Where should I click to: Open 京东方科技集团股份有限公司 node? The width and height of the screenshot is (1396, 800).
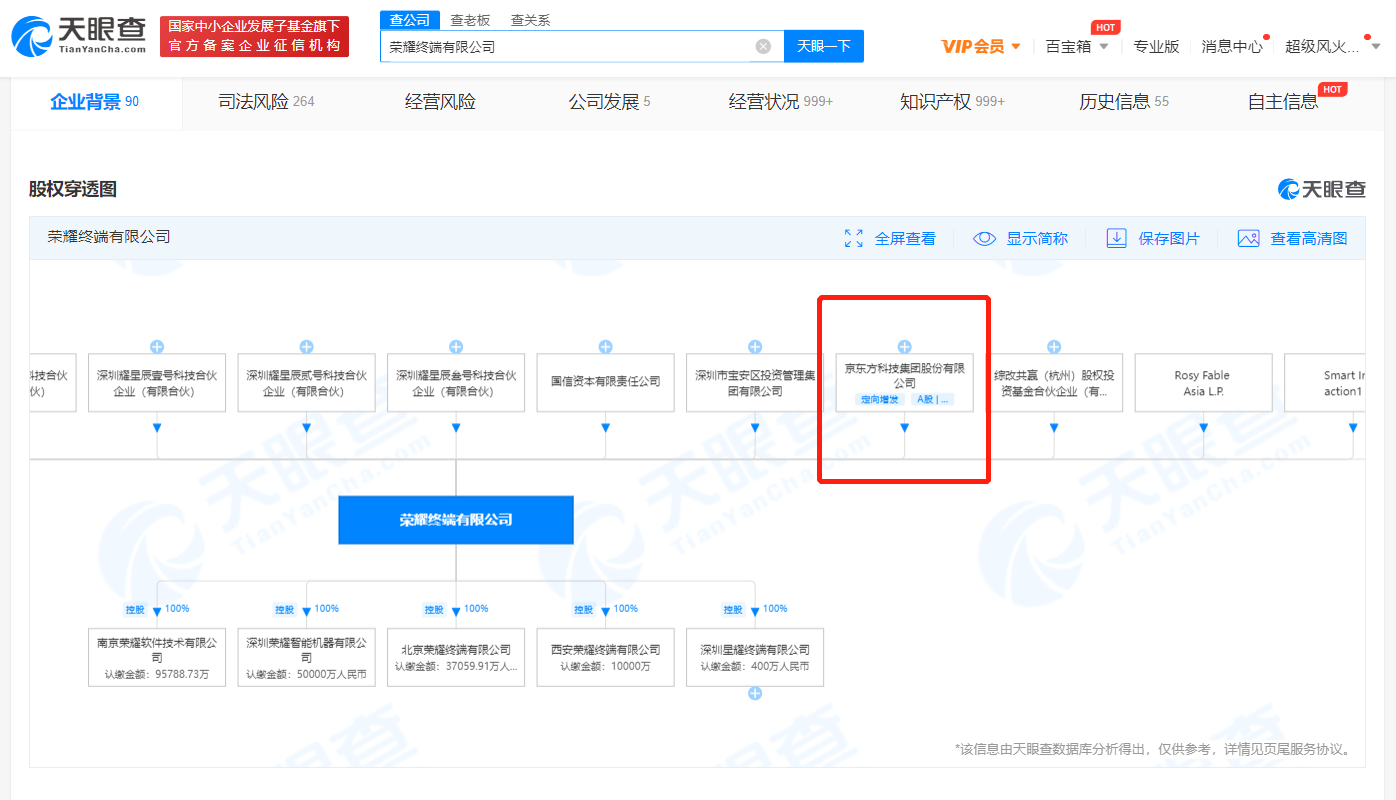pos(904,382)
